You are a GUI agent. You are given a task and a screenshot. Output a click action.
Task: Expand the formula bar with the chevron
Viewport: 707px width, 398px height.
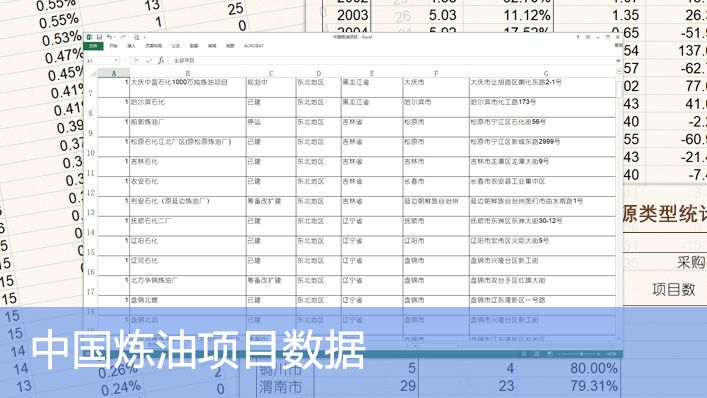[618, 60]
